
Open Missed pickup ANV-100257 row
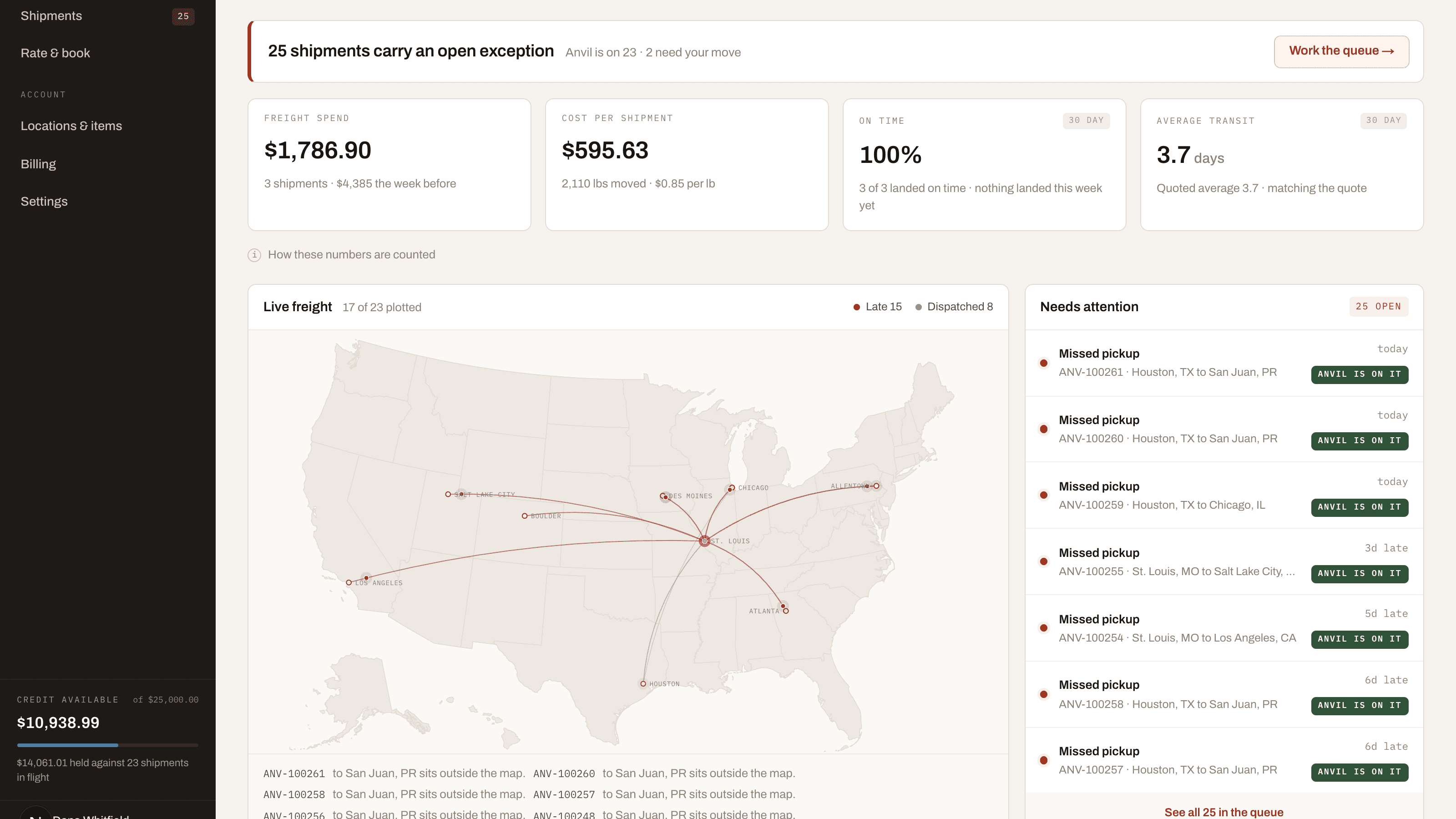point(1224,761)
